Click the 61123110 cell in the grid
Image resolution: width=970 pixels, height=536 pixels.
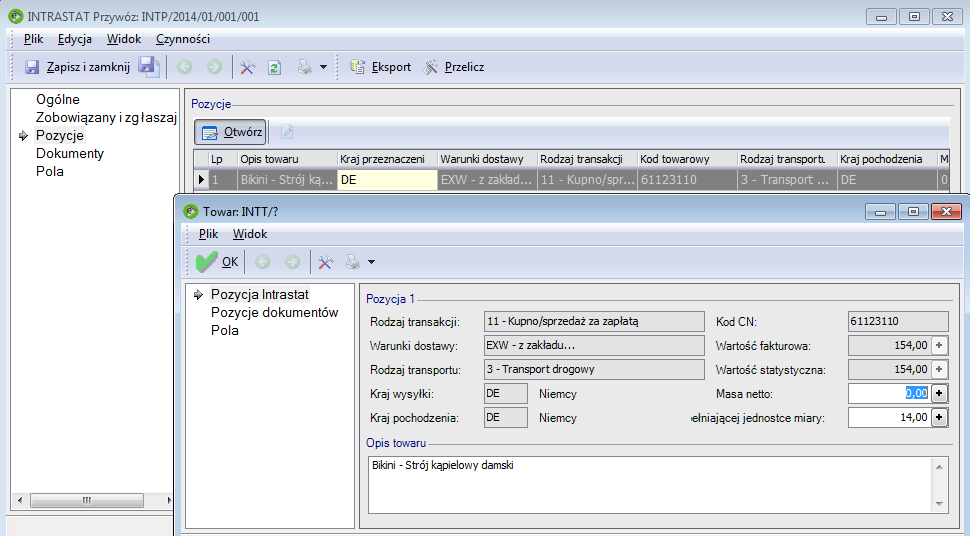tap(687, 180)
